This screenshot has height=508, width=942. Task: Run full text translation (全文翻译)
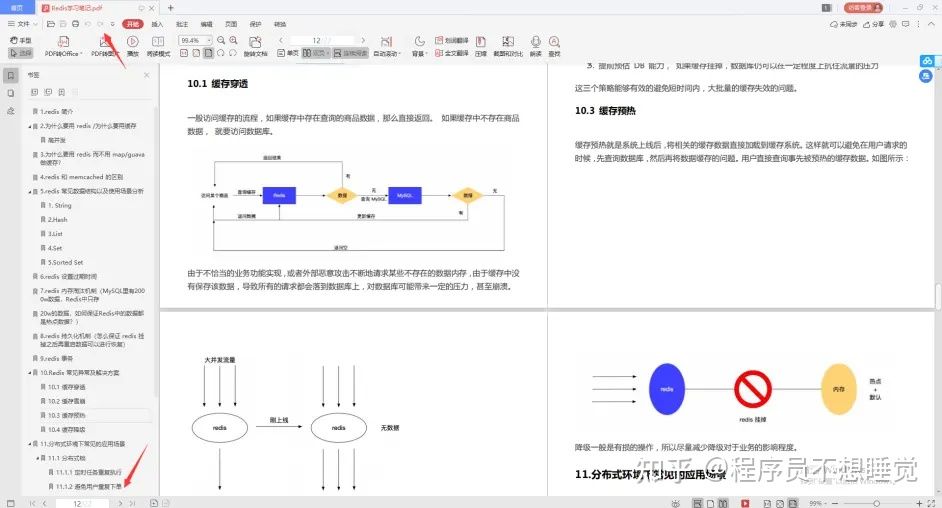click(x=452, y=53)
